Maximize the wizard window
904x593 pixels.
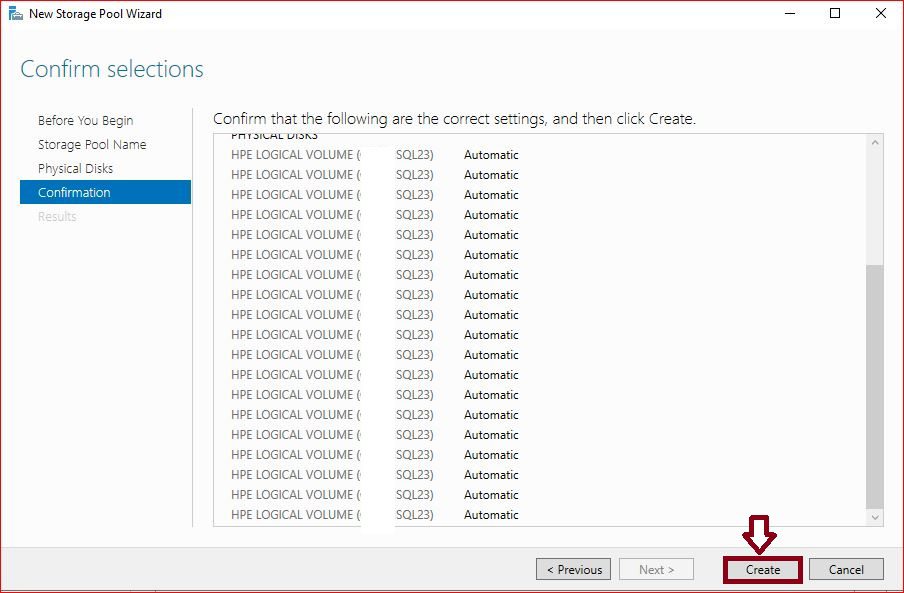tap(835, 14)
